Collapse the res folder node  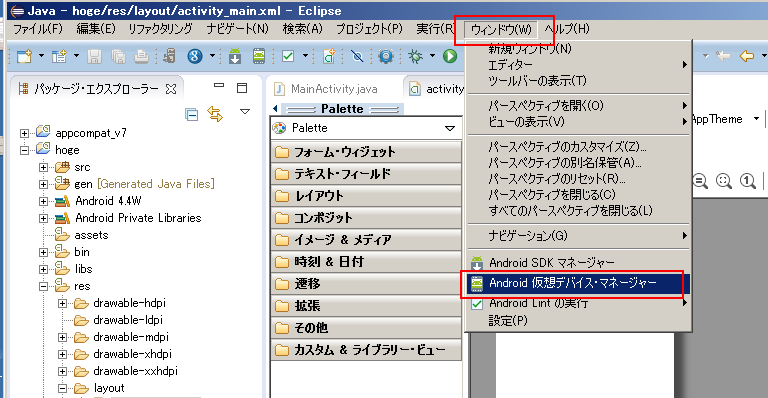point(44,286)
